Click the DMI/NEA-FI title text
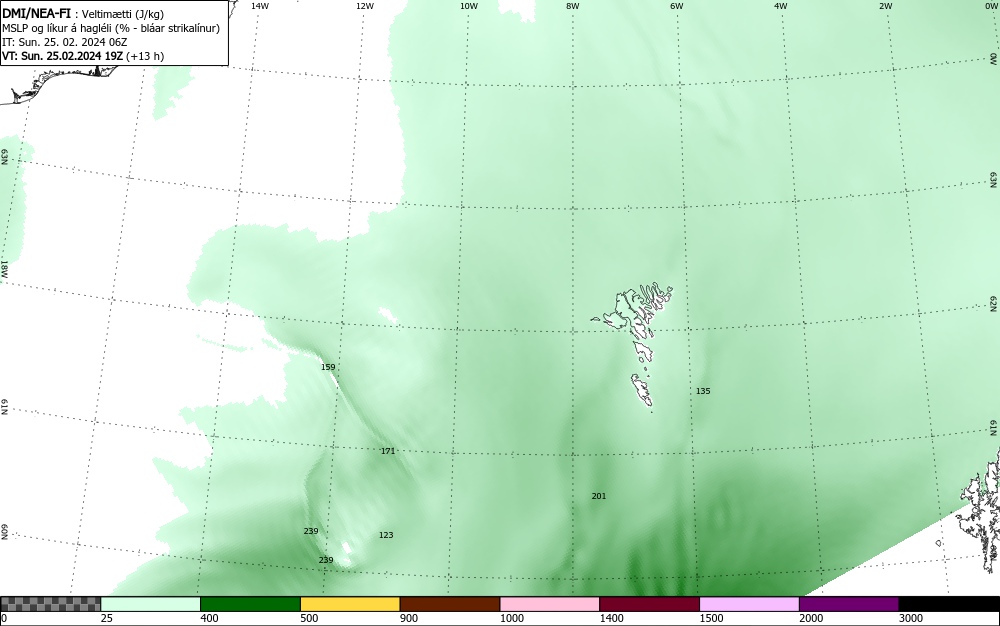The width and height of the screenshot is (1000, 626). point(36,14)
